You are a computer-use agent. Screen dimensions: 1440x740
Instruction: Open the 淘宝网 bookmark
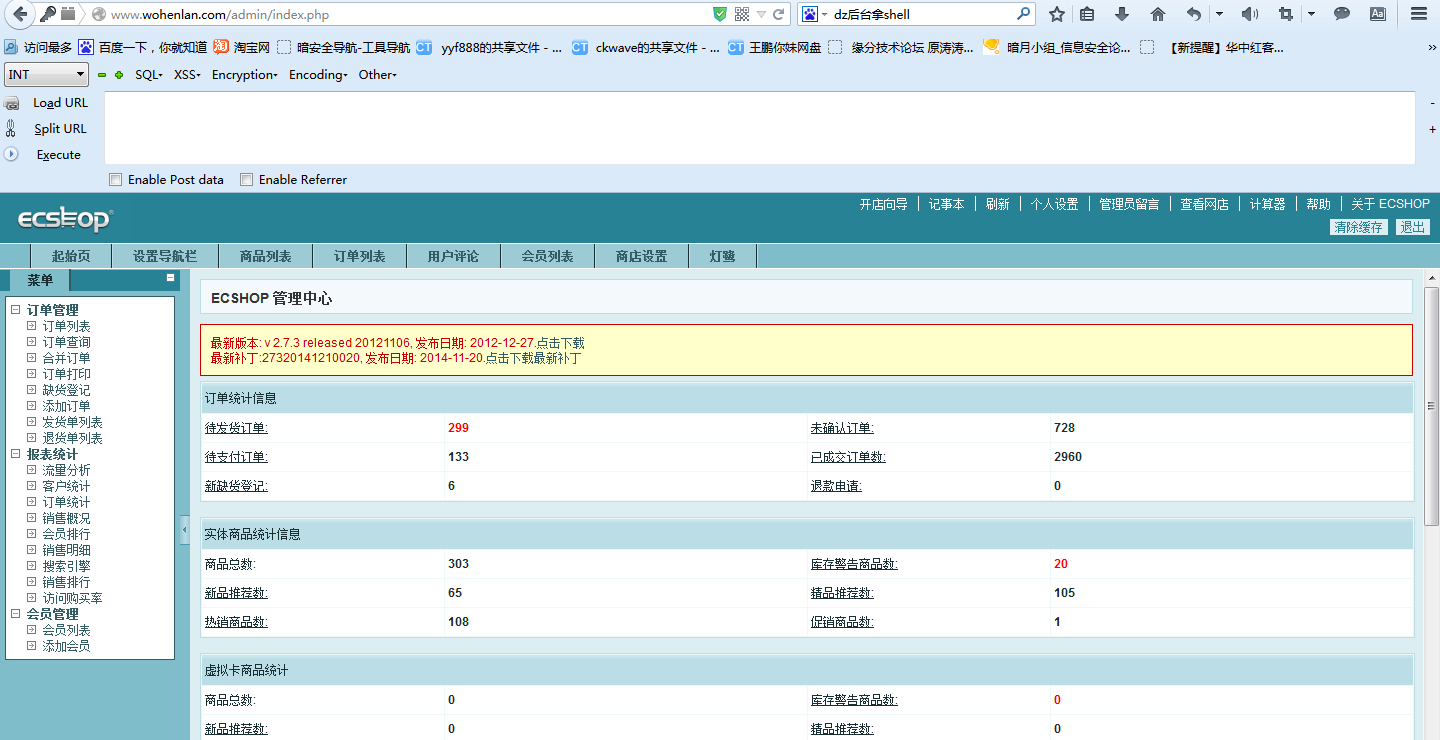click(241, 47)
